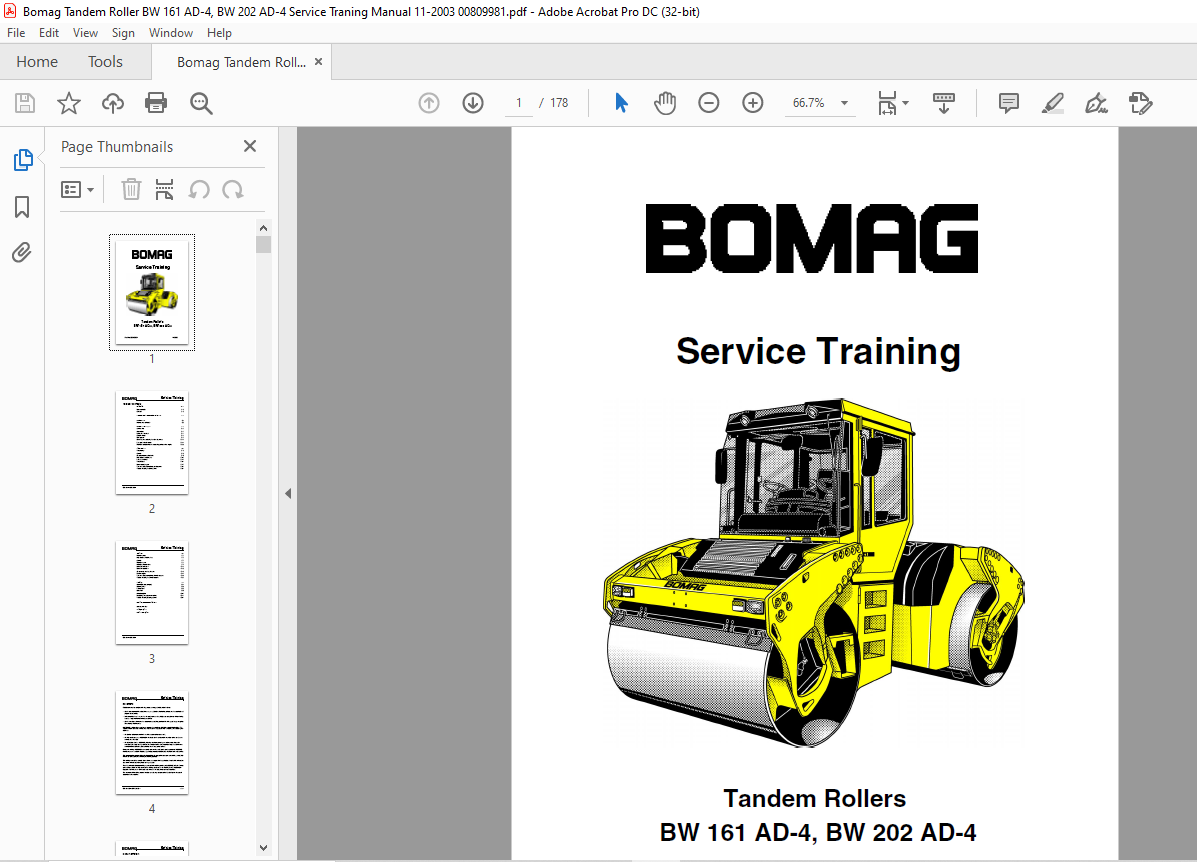Expand the page display options arrow

click(905, 103)
